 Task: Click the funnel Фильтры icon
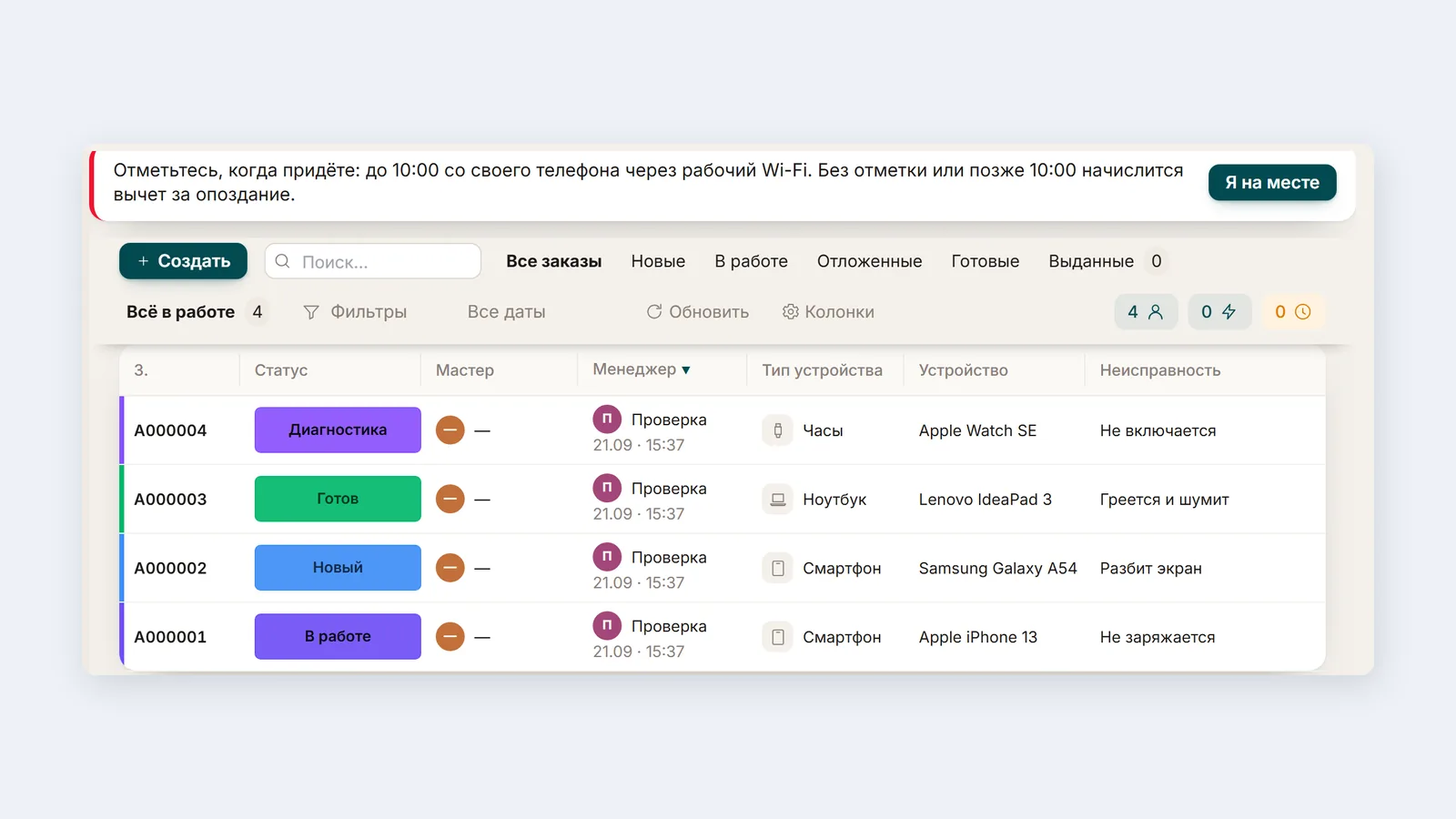tap(311, 312)
